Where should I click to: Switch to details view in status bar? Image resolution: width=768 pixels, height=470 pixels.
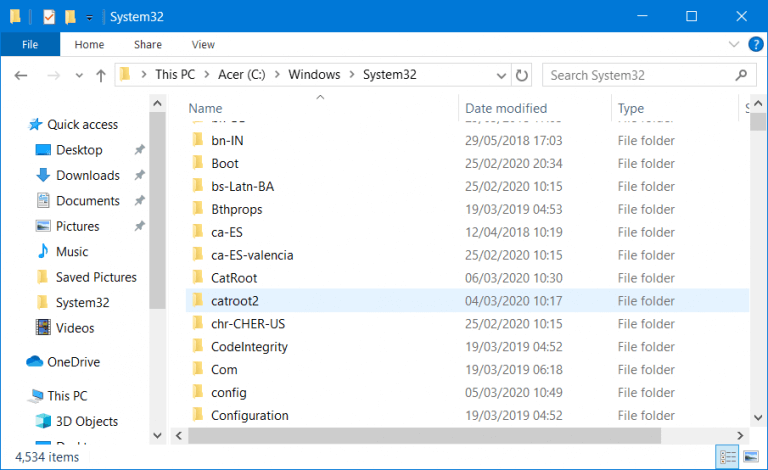(727, 457)
